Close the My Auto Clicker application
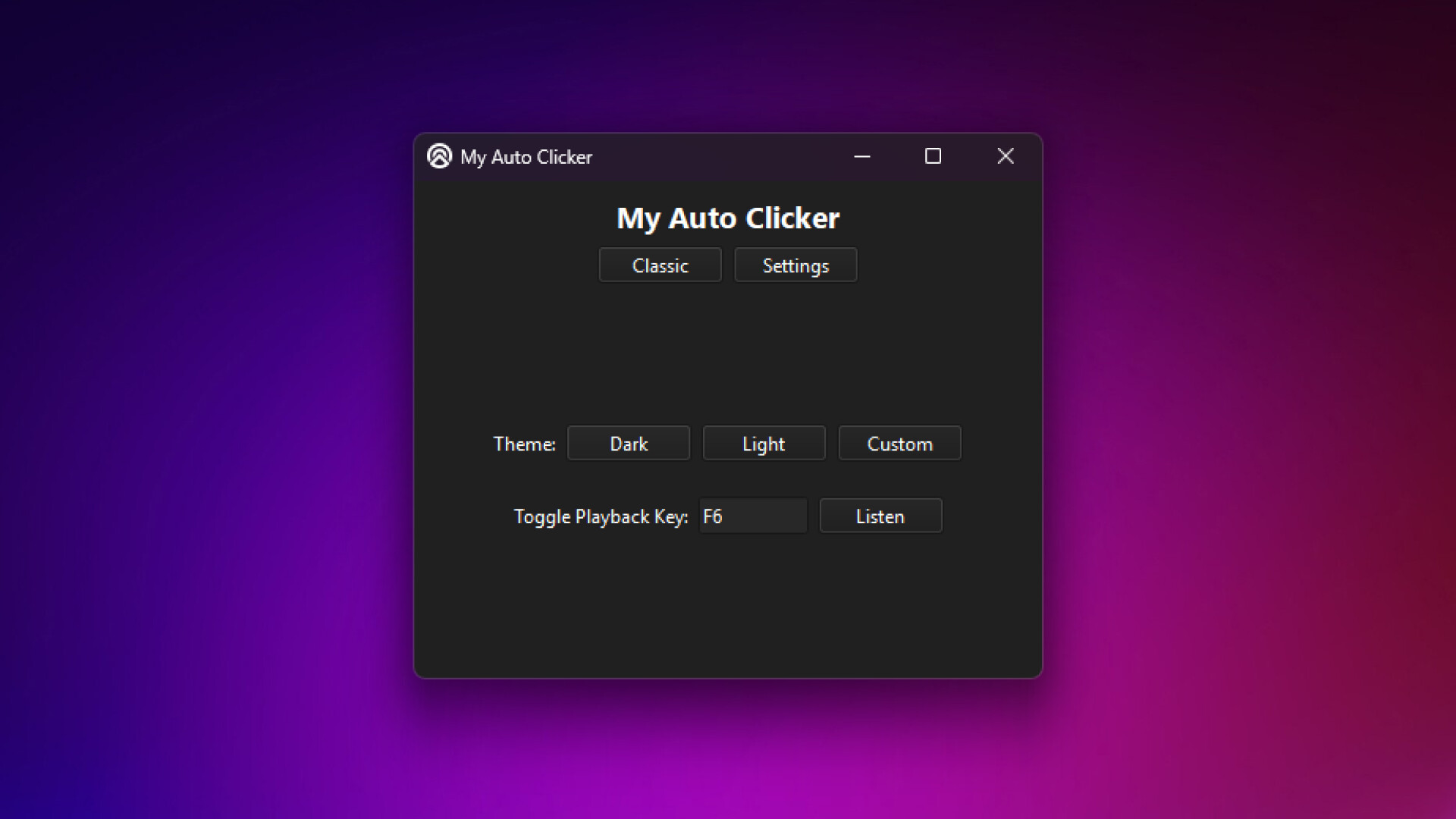This screenshot has height=819, width=1456. [1005, 156]
